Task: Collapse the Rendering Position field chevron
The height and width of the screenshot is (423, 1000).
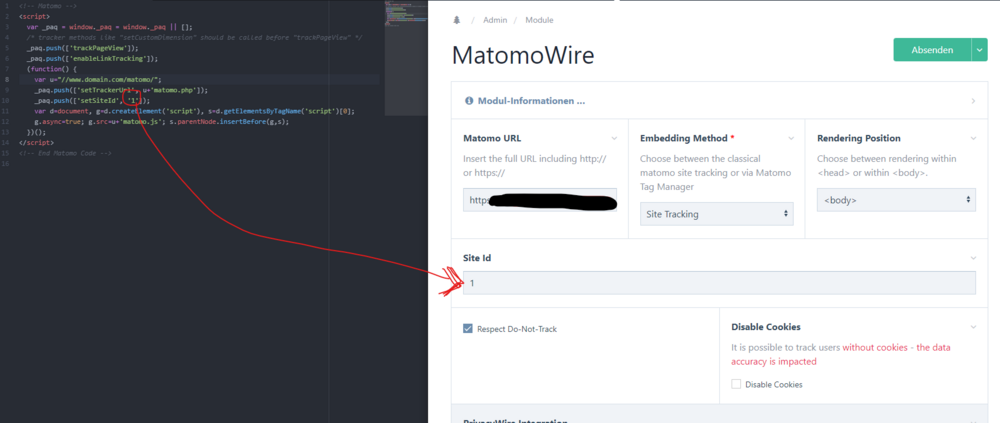Action: click(971, 138)
